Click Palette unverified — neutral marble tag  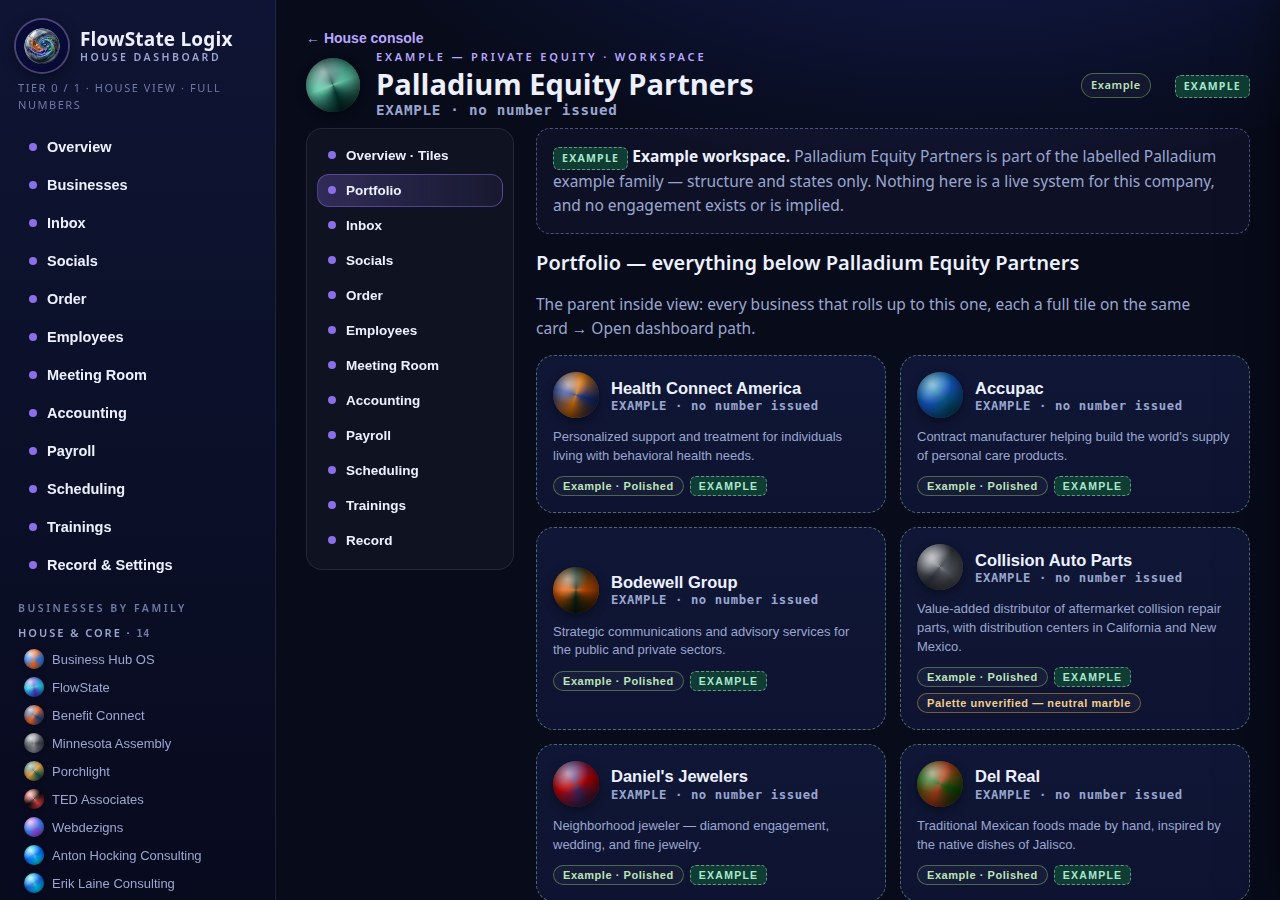pos(1029,703)
